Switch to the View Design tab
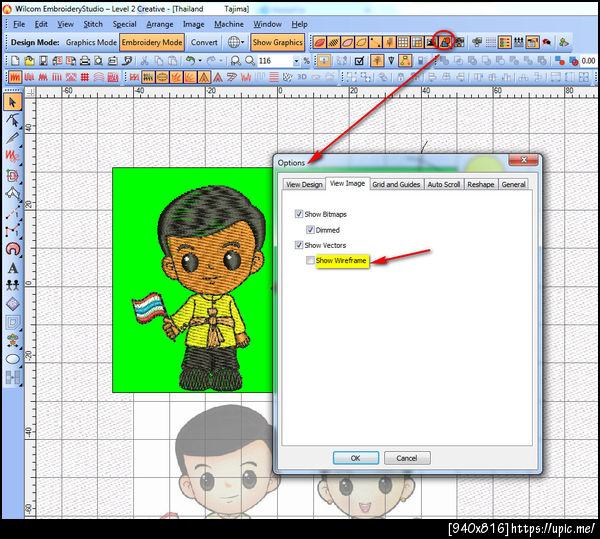Viewport: 600px width, 539px height. pos(304,184)
